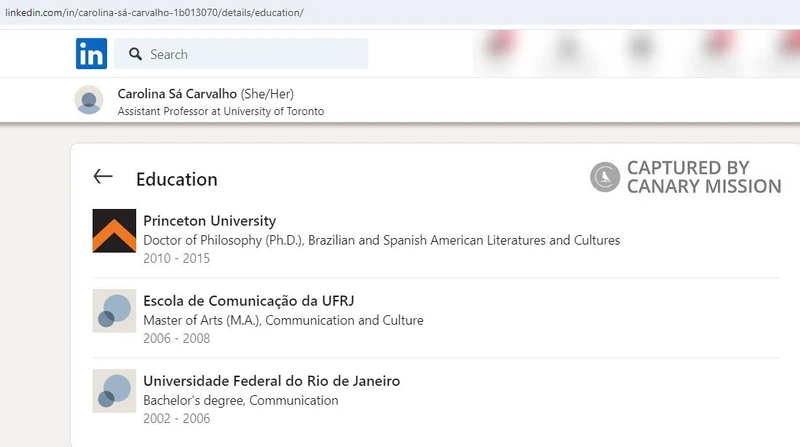Click the Universidade Federal do Rio de Janeiro logo placeholder

114,391
